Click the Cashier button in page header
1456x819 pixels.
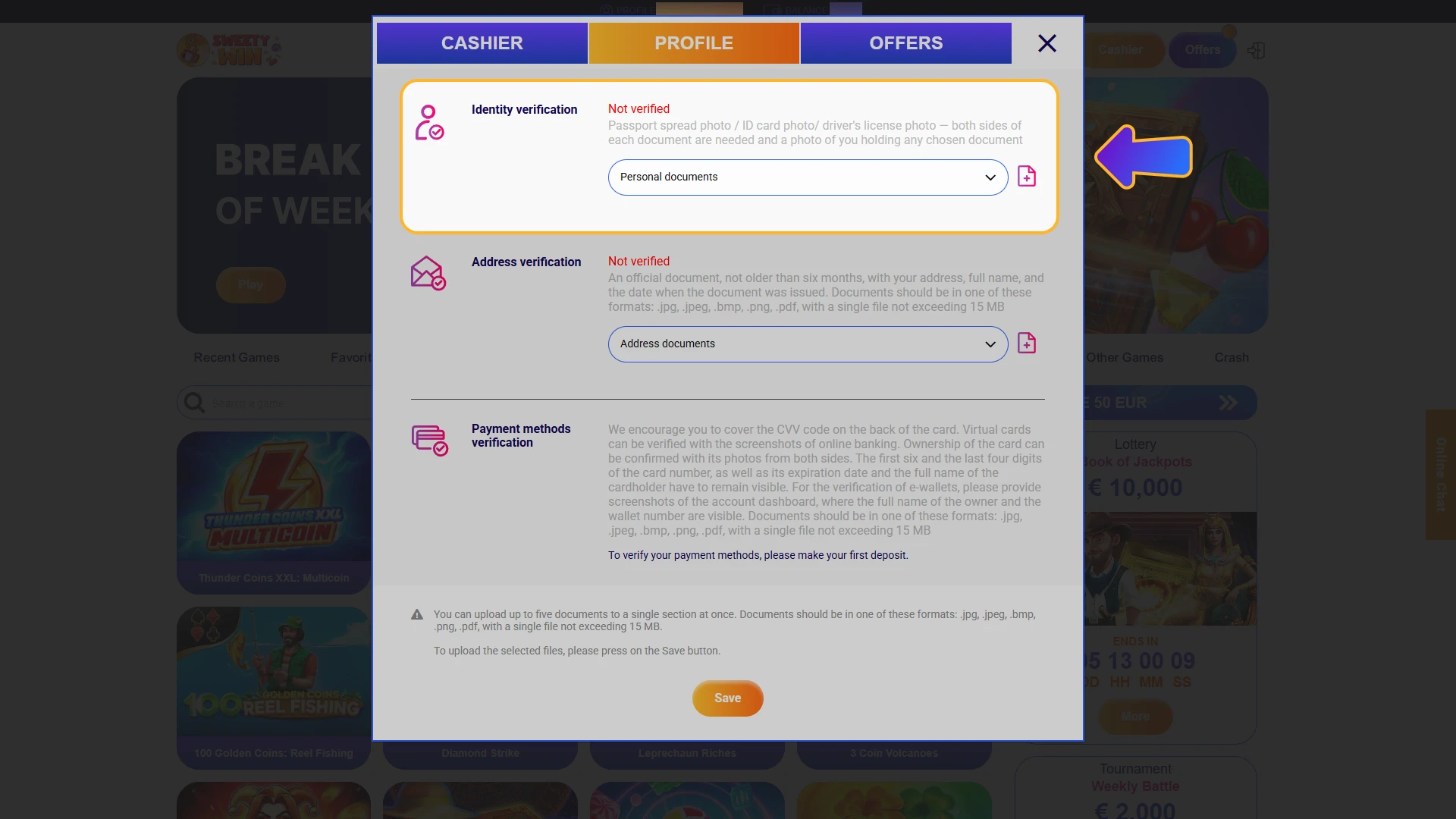click(x=1121, y=50)
